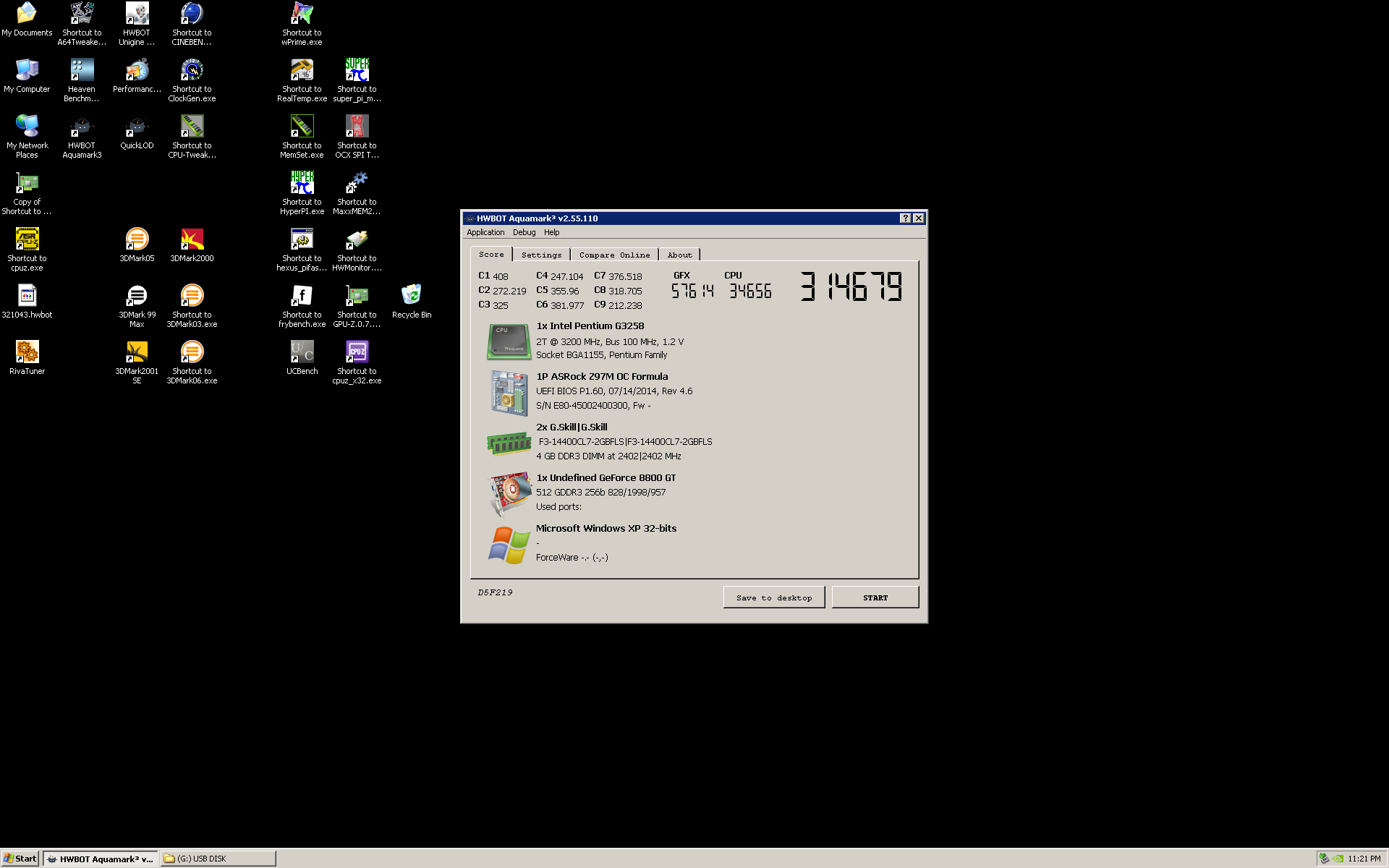Select Shortcut to A64Tweaker icon
The image size is (1389, 868).
tap(82, 23)
